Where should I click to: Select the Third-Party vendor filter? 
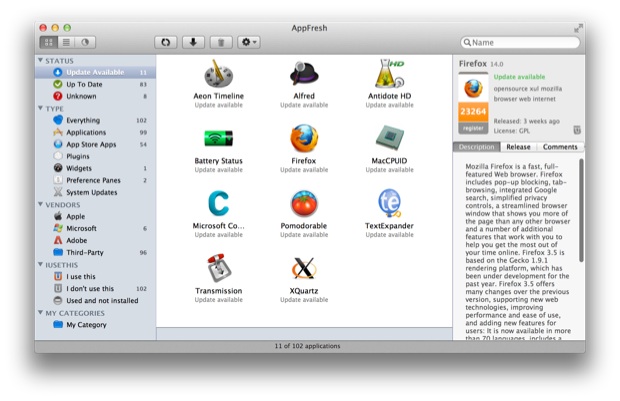pyautogui.click(x=95, y=252)
